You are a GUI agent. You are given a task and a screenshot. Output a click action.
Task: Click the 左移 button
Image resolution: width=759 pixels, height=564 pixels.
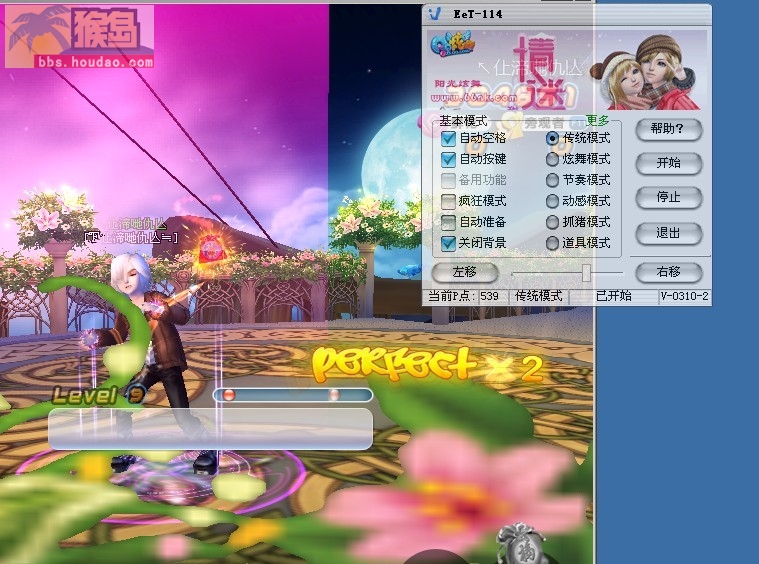[x=464, y=273]
